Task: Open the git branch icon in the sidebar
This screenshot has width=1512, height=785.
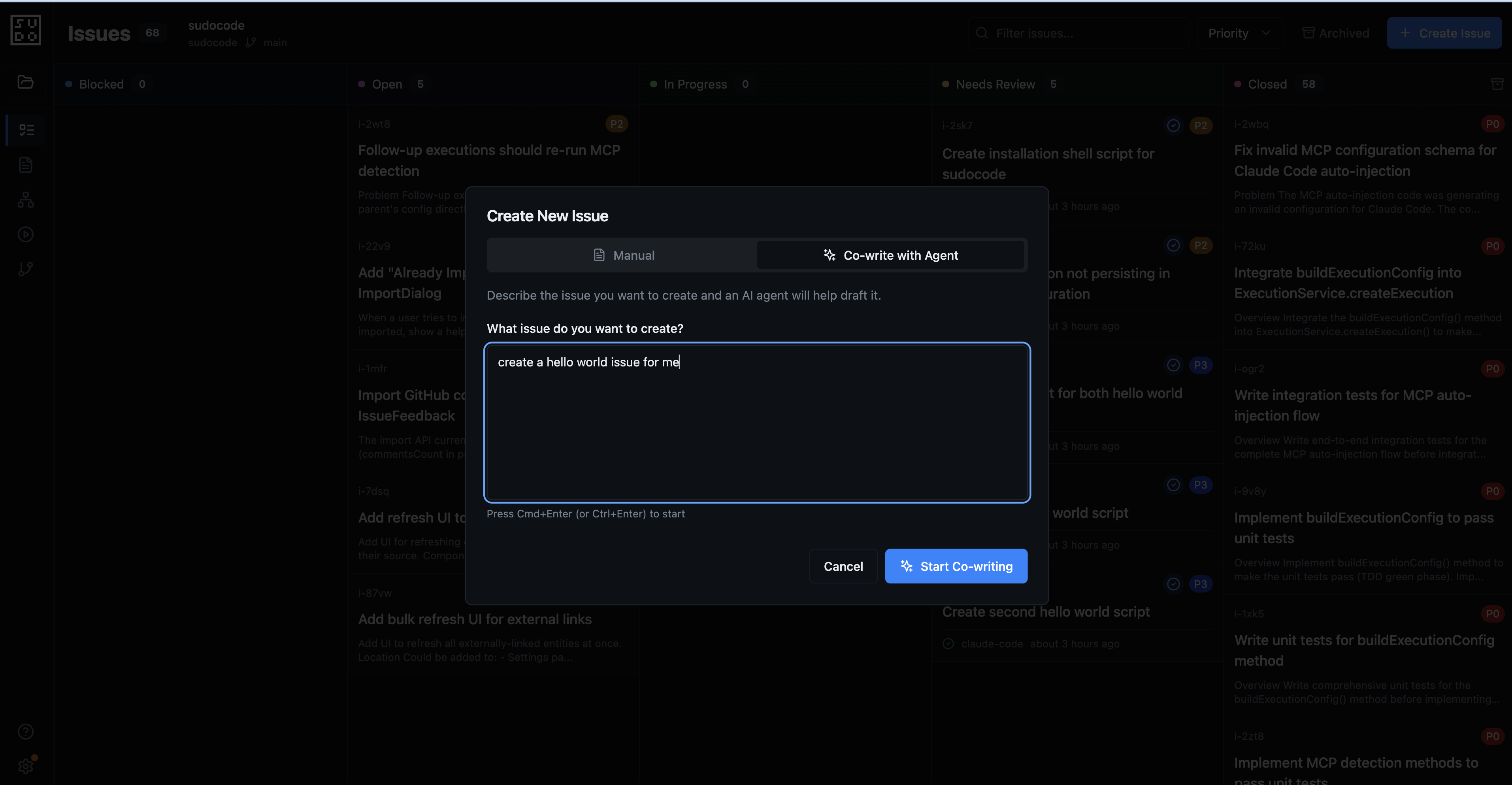Action: [x=26, y=269]
